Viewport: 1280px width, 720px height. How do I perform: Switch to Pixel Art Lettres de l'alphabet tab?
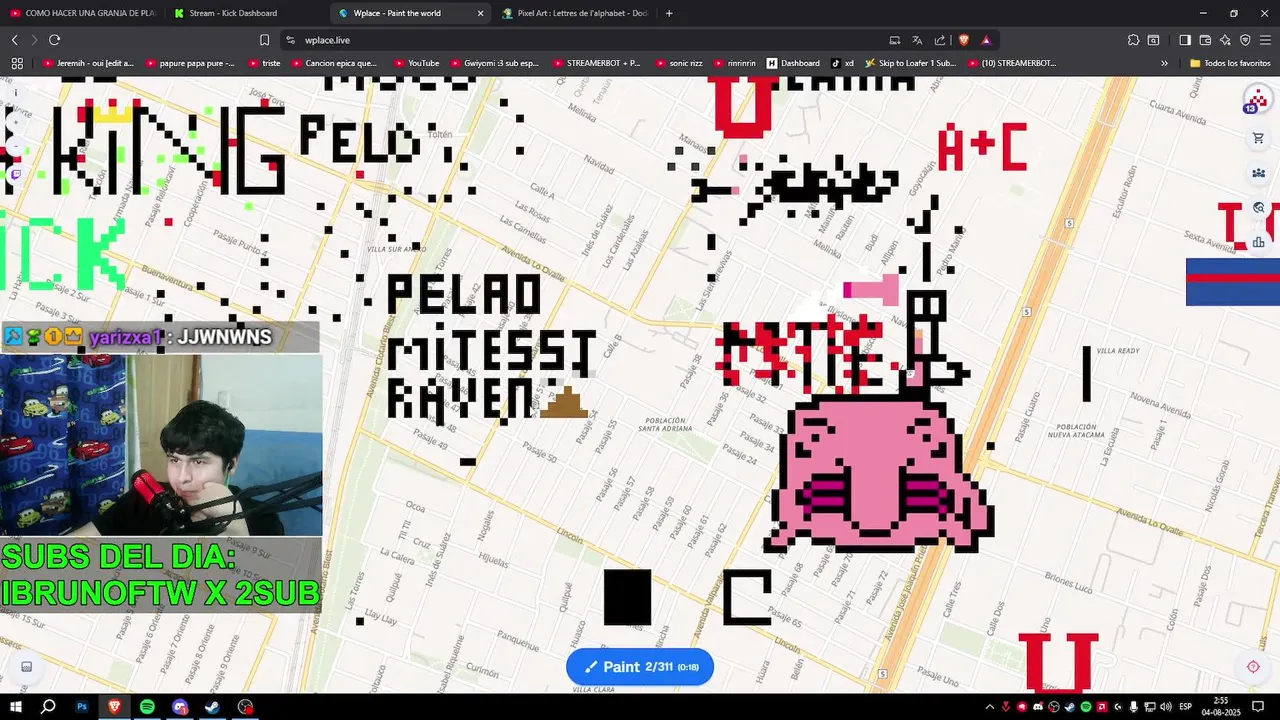point(575,13)
